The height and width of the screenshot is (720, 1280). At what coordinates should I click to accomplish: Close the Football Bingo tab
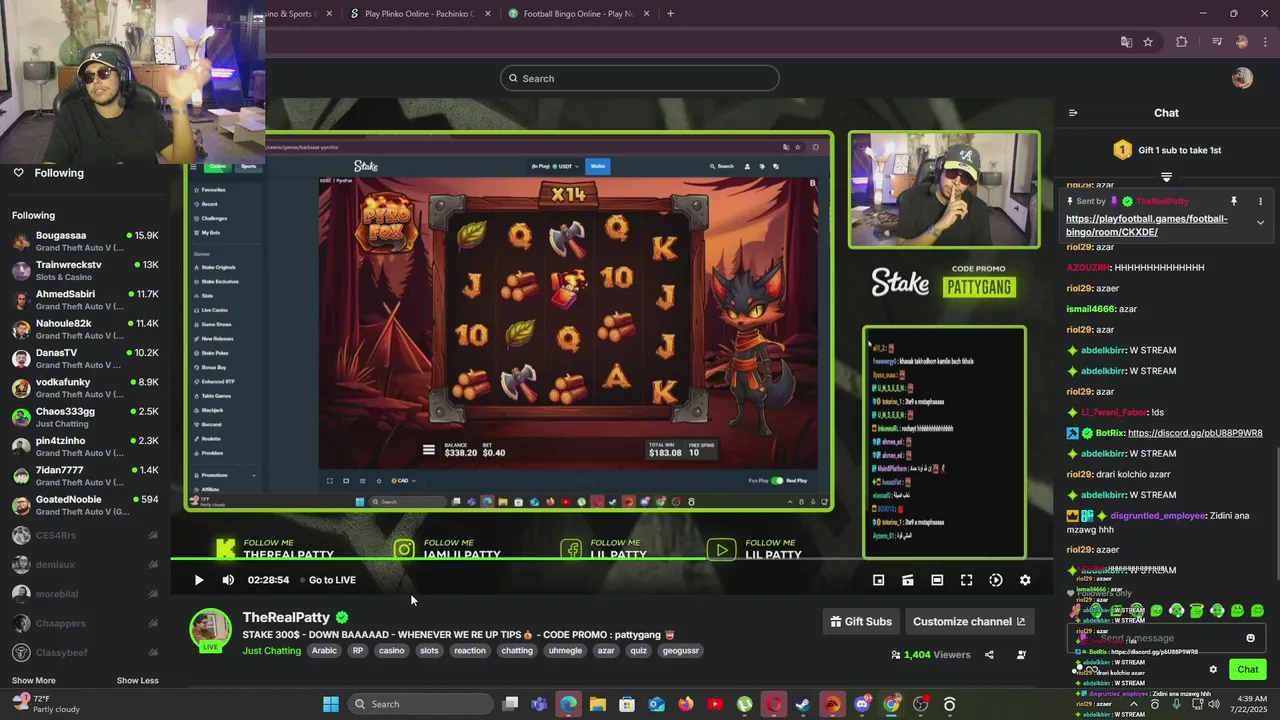(x=646, y=14)
